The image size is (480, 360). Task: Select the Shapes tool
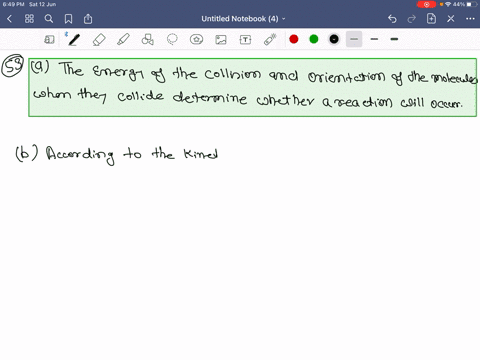pyautogui.click(x=148, y=39)
